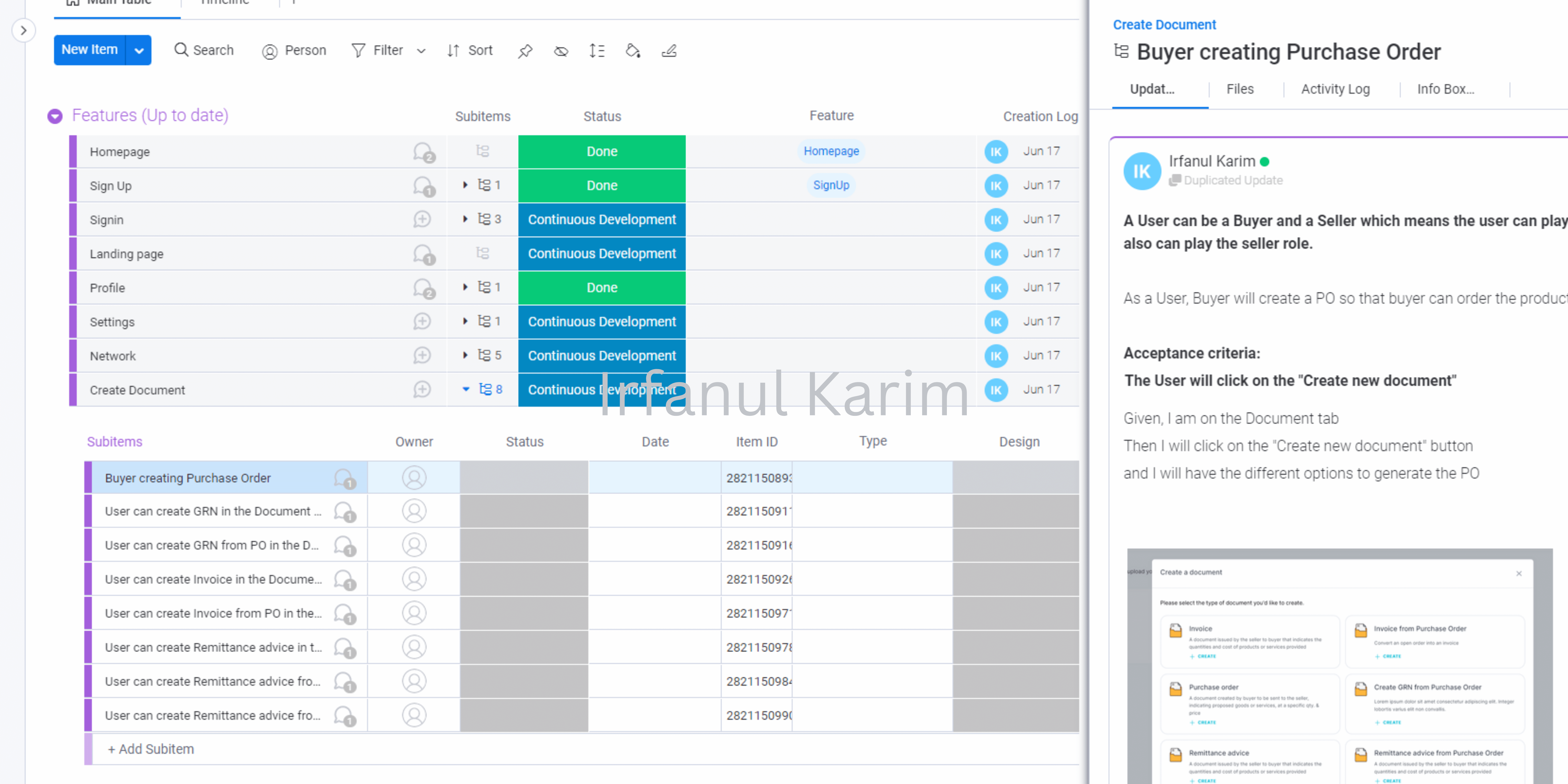The width and height of the screenshot is (1568, 784).
Task: Click the Irfanul Karim author name
Action: (1212, 161)
